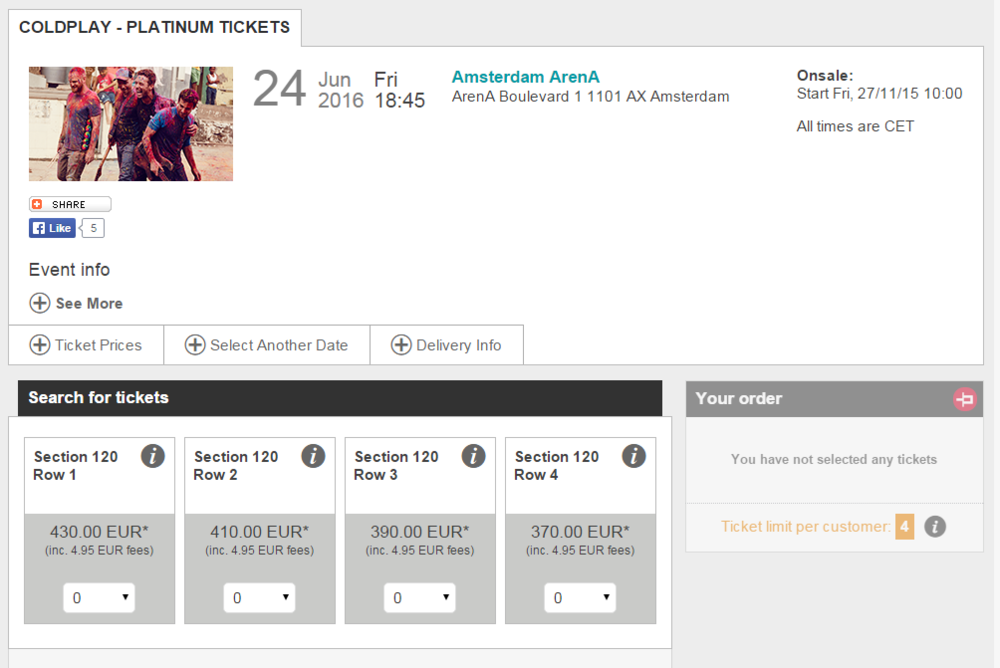Select the Coldplay - Platinum Tickets tab
This screenshot has width=1000, height=668.
(154, 27)
